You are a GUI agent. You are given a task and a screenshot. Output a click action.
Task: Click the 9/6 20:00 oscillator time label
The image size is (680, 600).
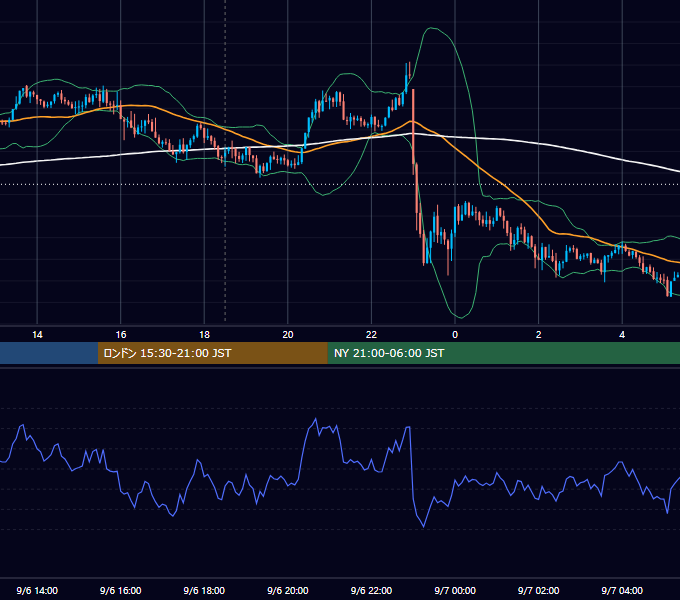pos(288,590)
